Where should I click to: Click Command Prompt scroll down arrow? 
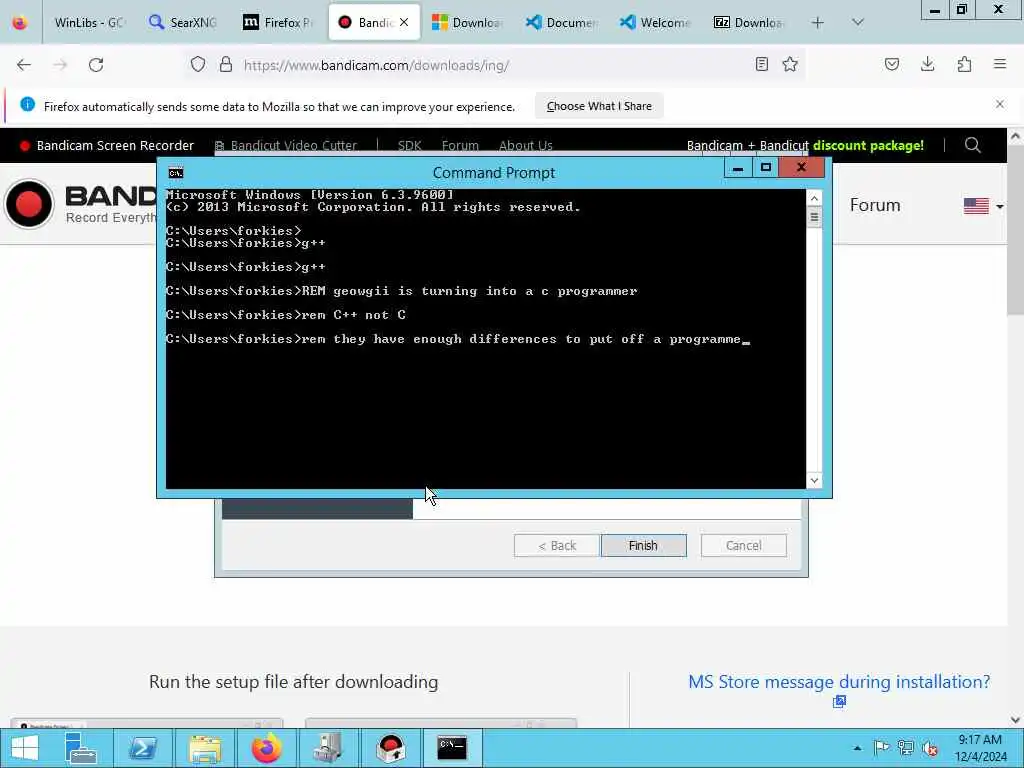814,481
